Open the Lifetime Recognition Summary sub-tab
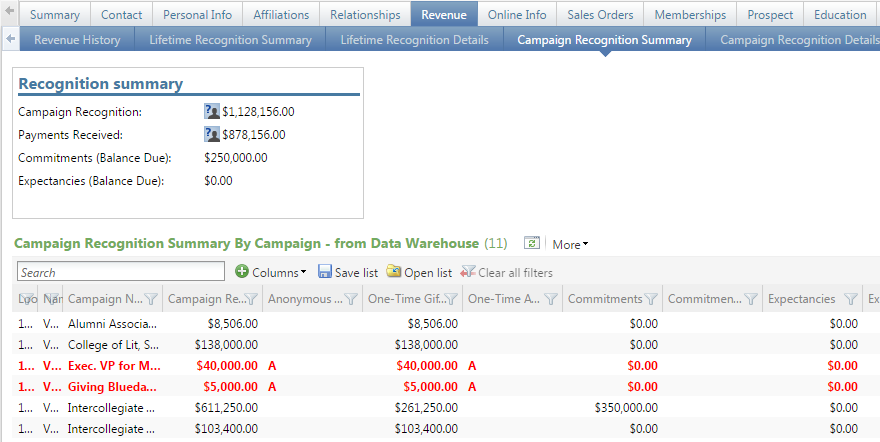This screenshot has height=442, width=880. [x=230, y=40]
